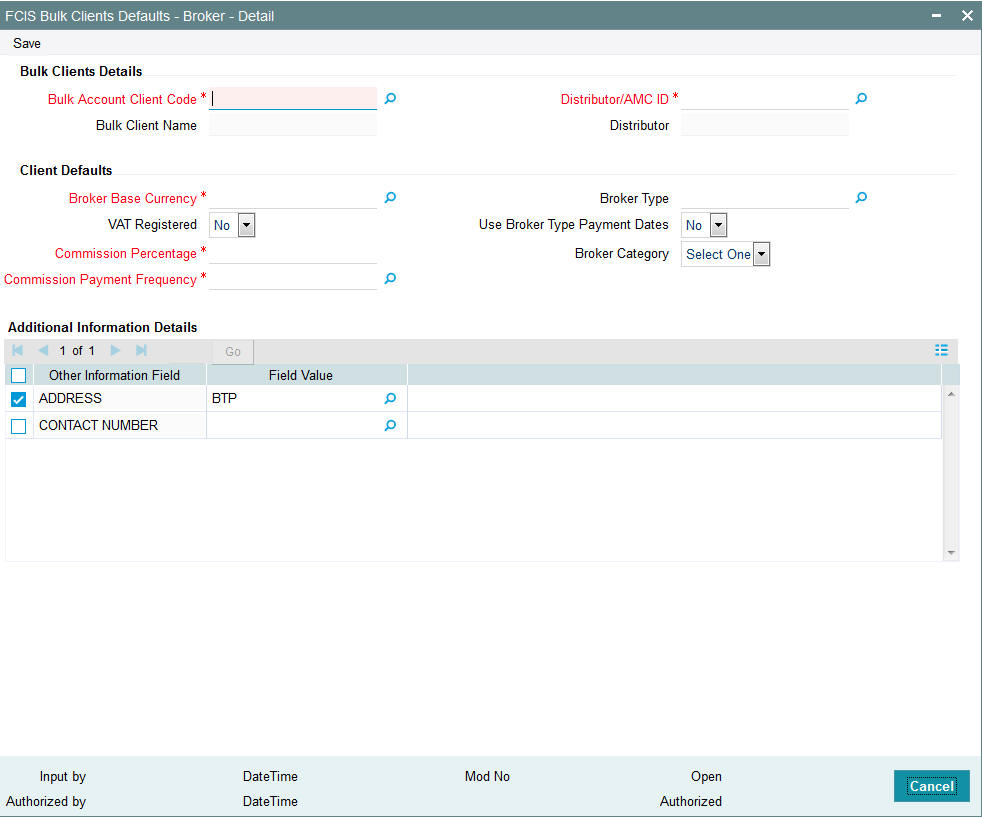Open lookup for CONTACT NUMBER field value
This screenshot has width=982, height=817.
pos(390,426)
